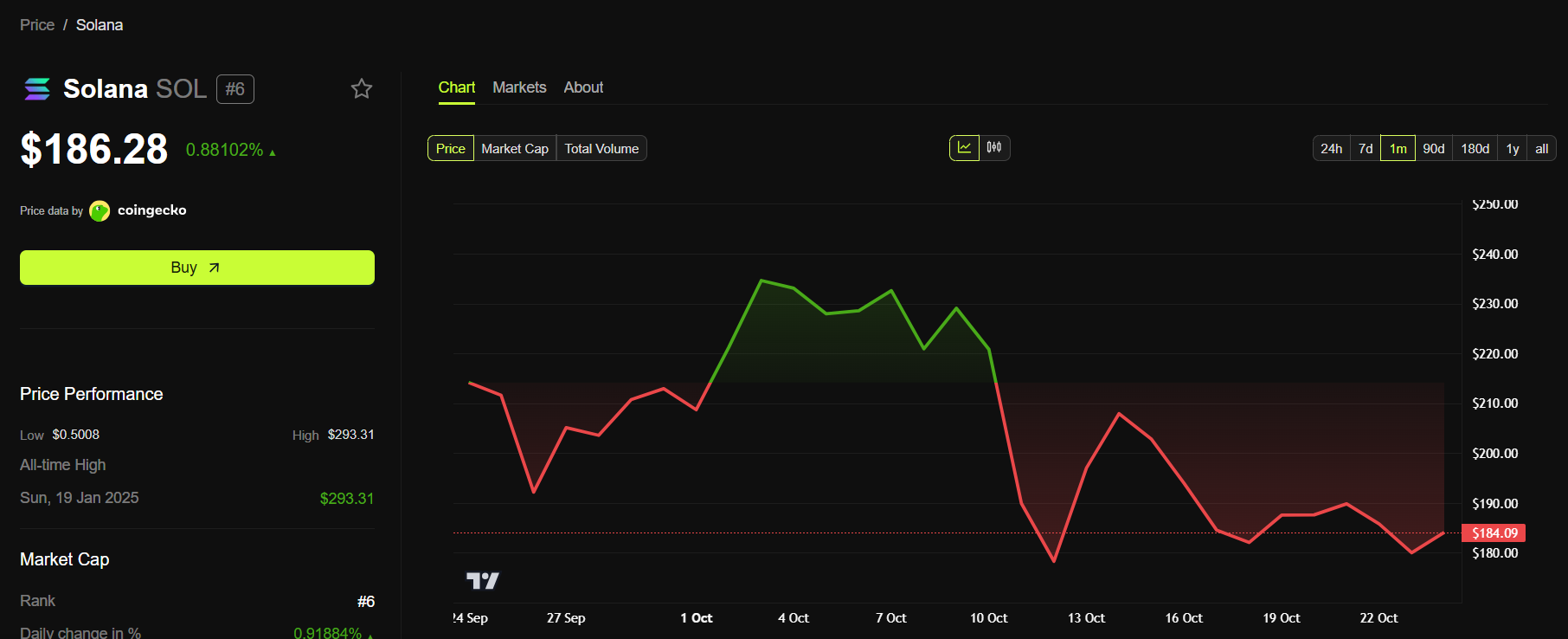Open the Chart tab

[x=457, y=87]
